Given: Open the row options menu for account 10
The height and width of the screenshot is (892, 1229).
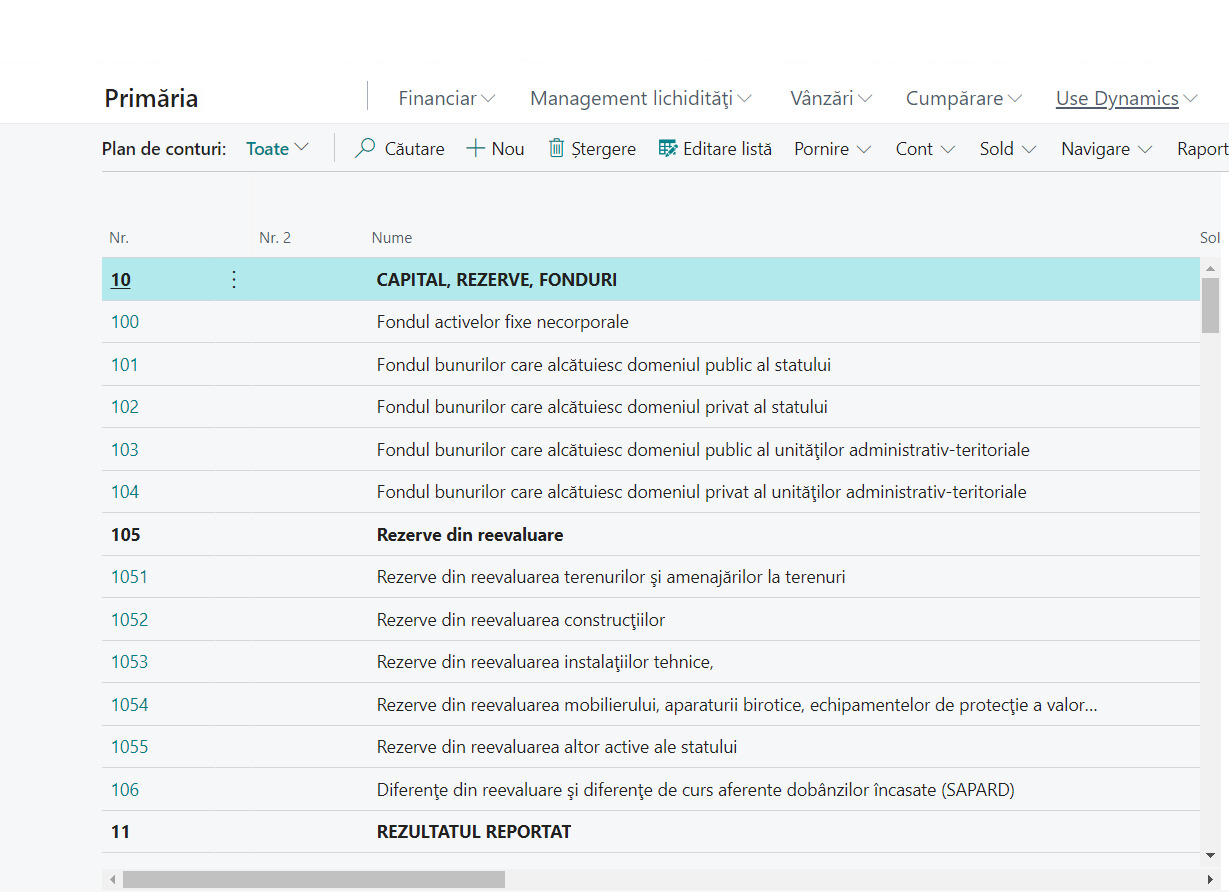Looking at the screenshot, I should [233, 279].
